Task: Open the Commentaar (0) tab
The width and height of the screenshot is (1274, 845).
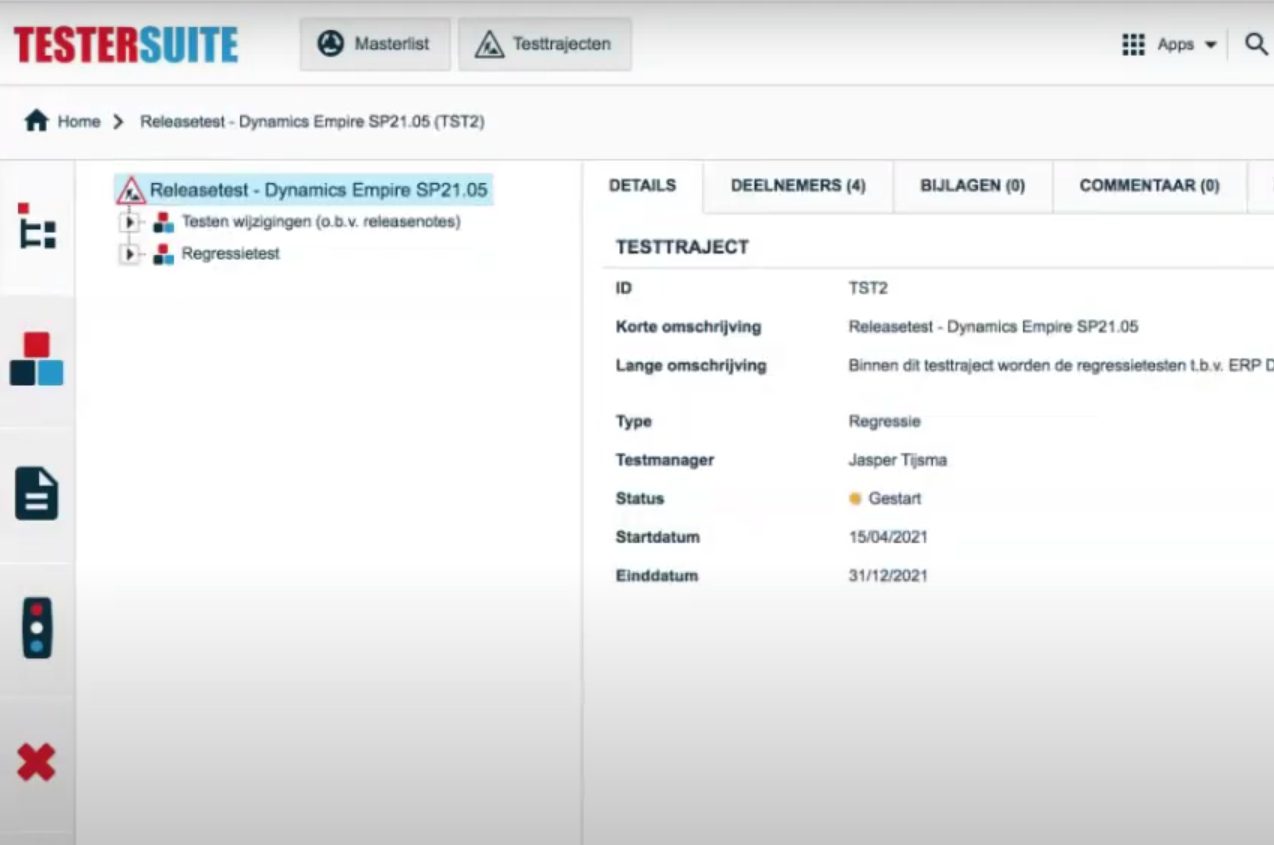Action: [1149, 186]
